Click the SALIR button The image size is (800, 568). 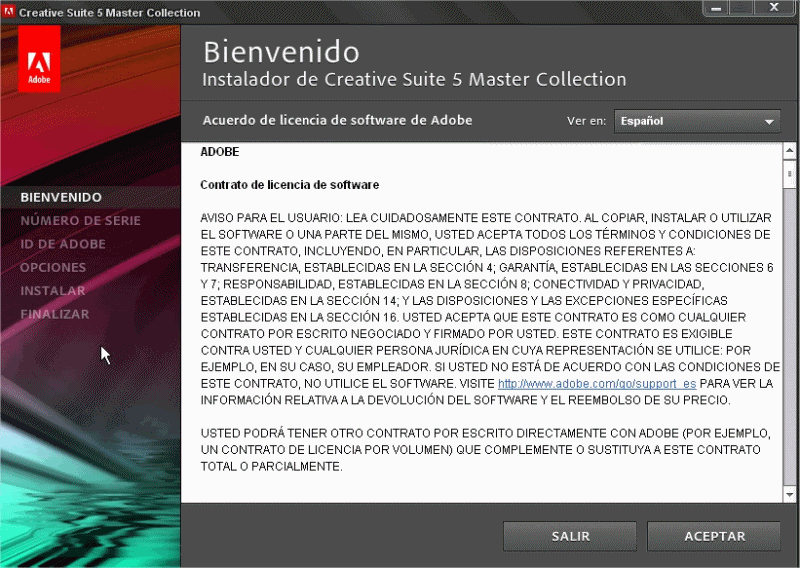tap(570, 536)
